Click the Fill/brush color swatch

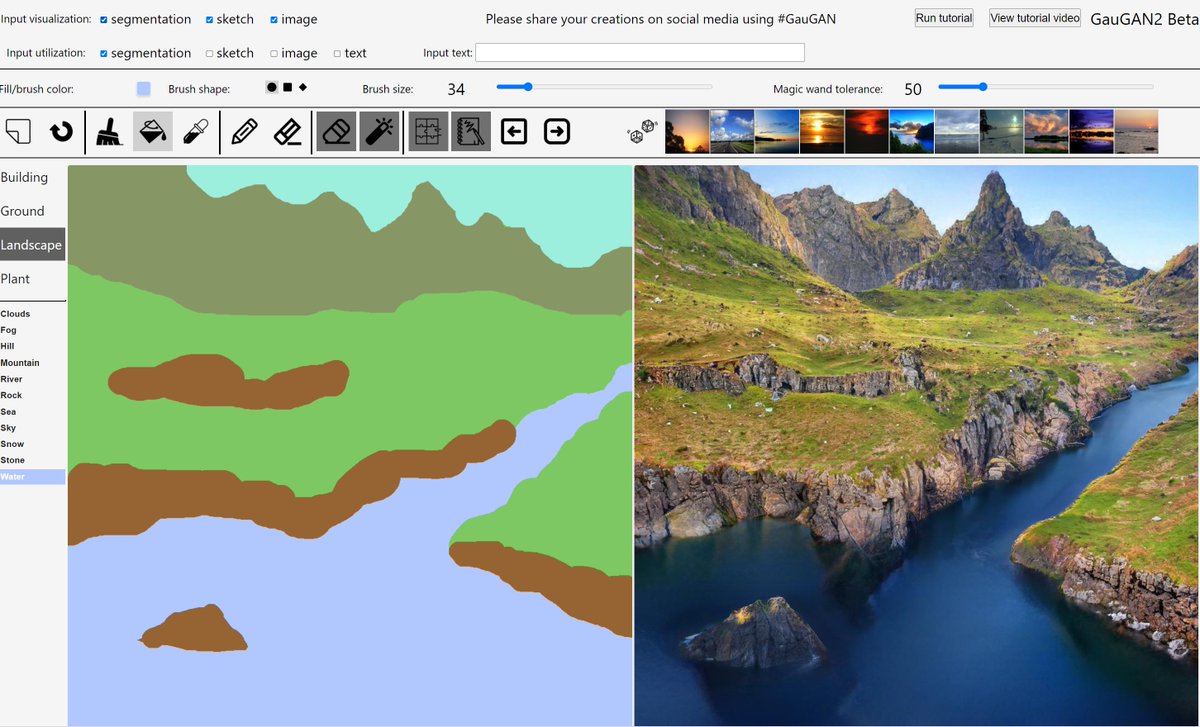point(144,89)
